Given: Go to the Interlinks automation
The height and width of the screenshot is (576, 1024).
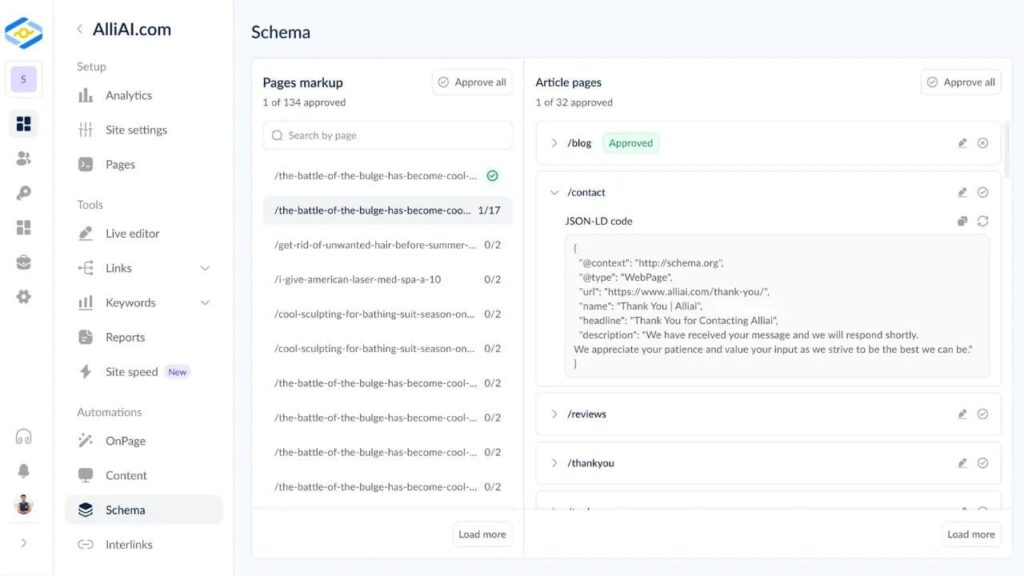Looking at the screenshot, I should click(128, 545).
